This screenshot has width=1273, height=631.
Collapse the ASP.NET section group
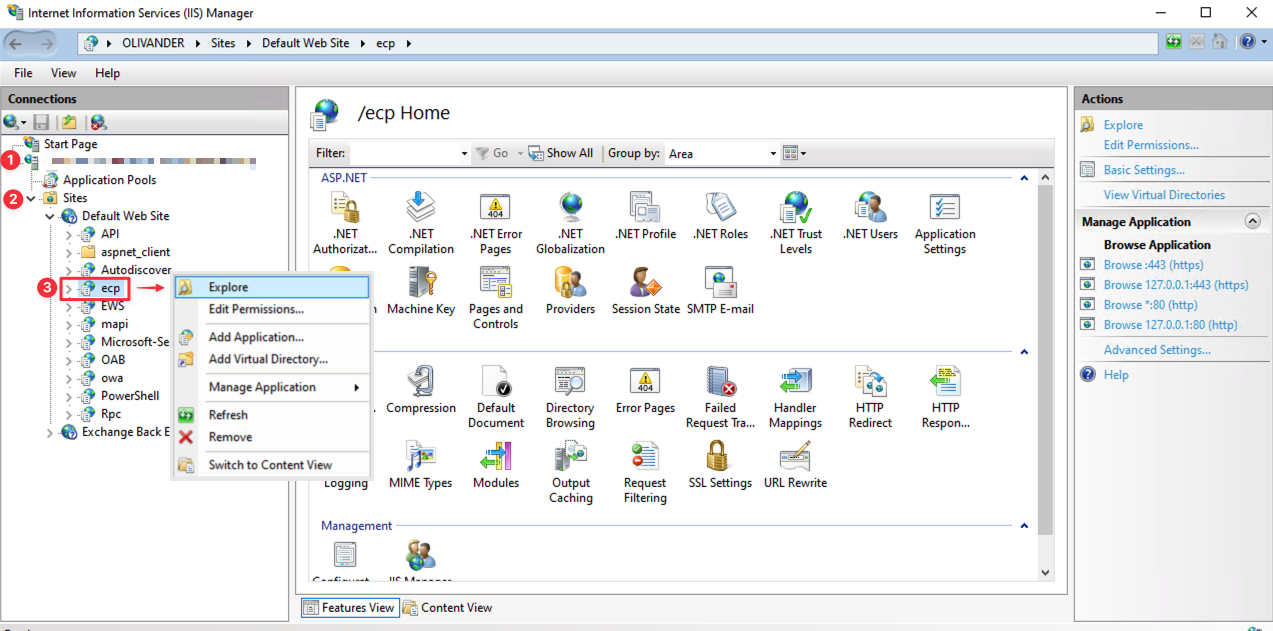pos(1023,178)
